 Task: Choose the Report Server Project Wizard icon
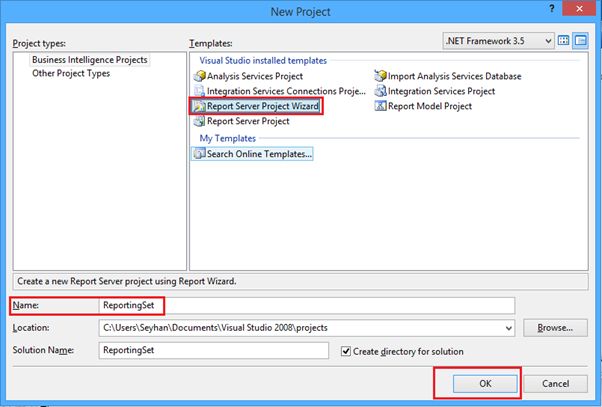(198, 106)
